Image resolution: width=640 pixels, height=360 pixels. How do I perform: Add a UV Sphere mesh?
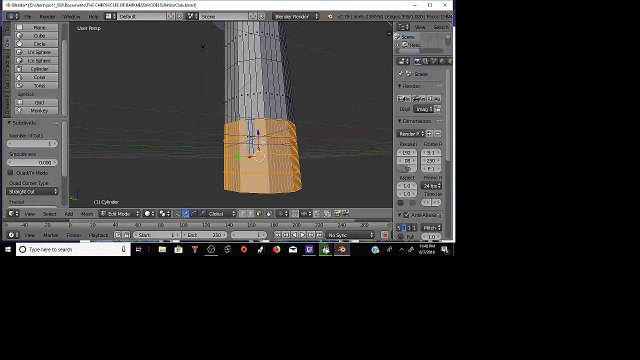(36, 52)
